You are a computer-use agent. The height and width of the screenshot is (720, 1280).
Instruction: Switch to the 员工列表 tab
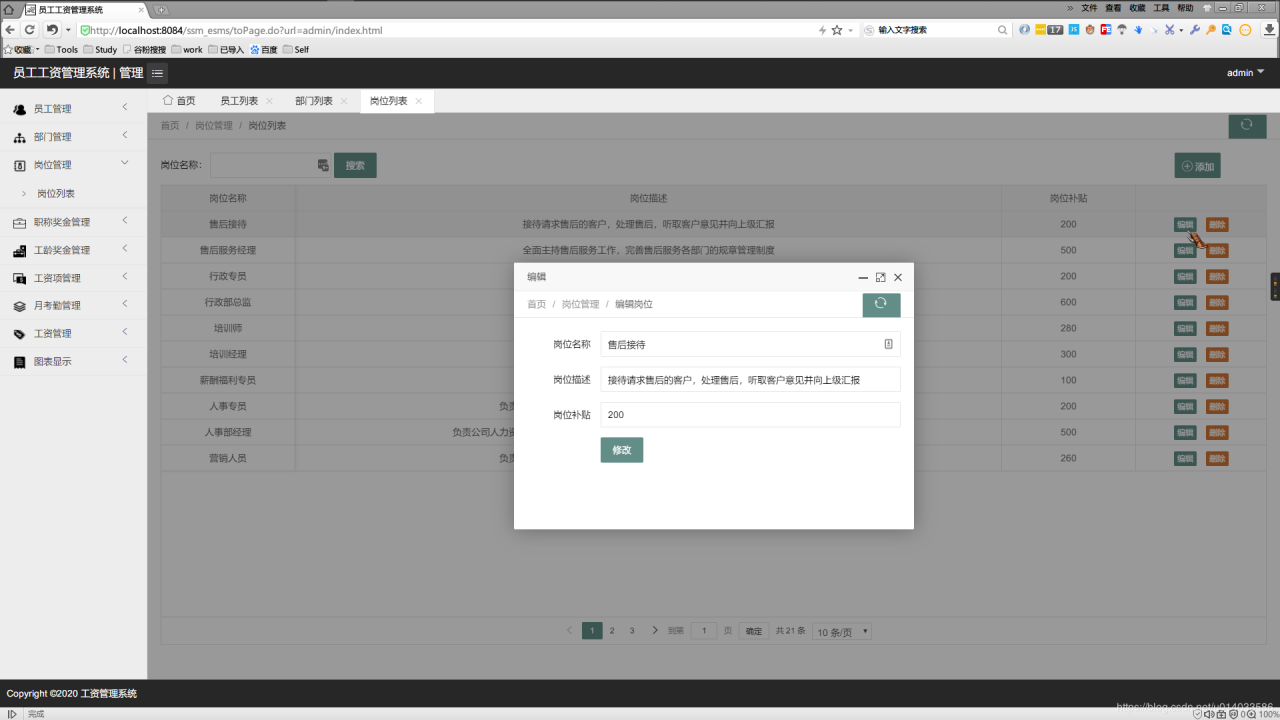coord(239,101)
